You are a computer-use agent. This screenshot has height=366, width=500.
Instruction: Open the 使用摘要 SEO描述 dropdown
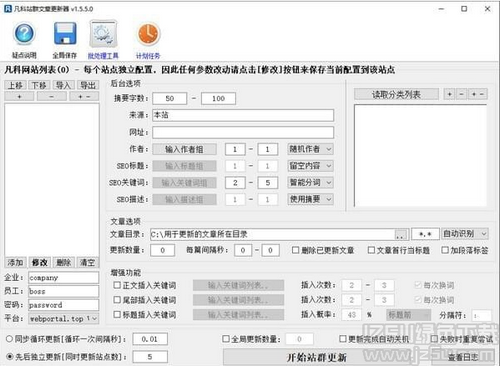310,199
